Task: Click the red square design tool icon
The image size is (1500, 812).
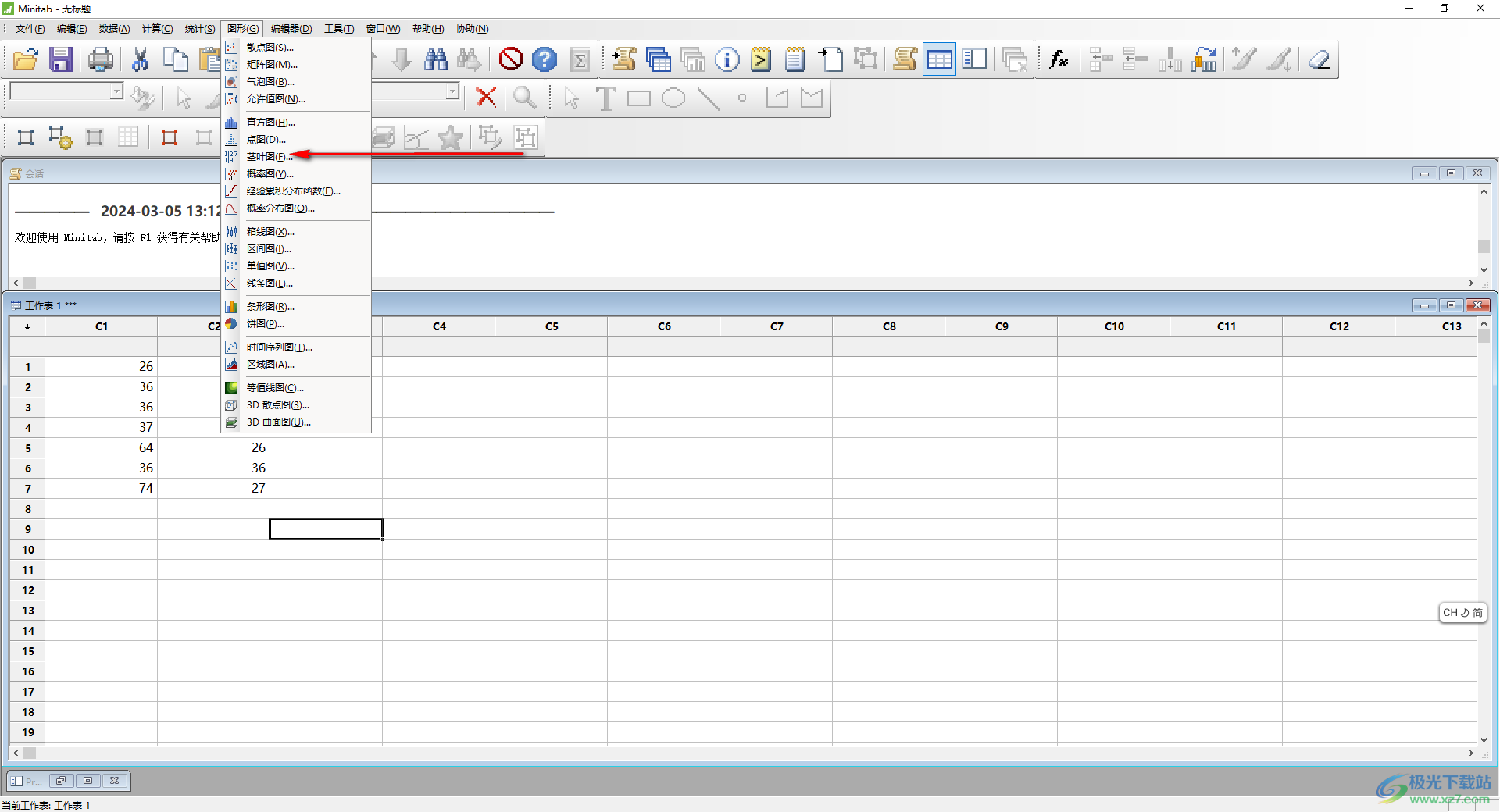Action: [170, 138]
